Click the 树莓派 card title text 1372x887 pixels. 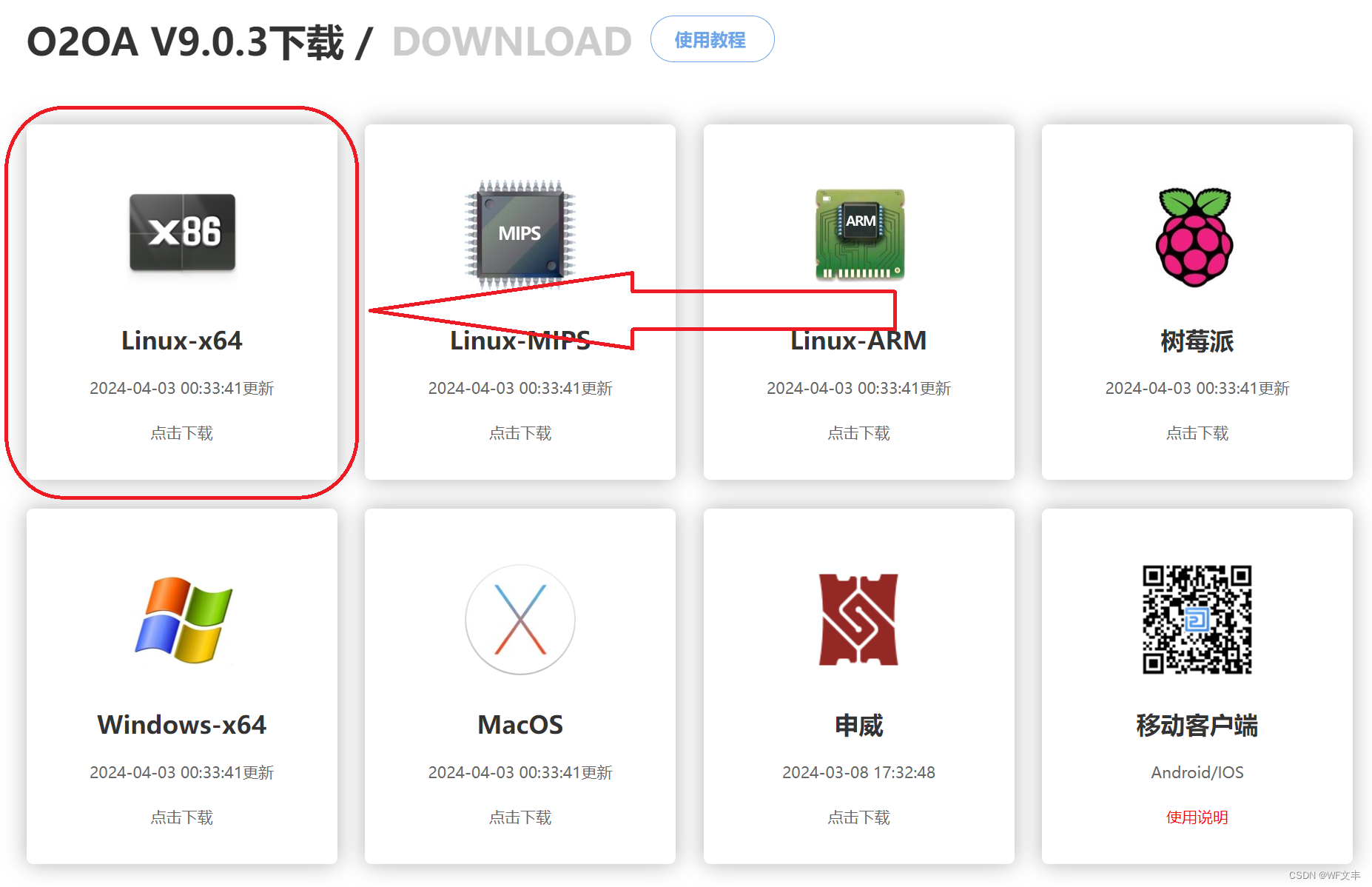(x=1196, y=341)
